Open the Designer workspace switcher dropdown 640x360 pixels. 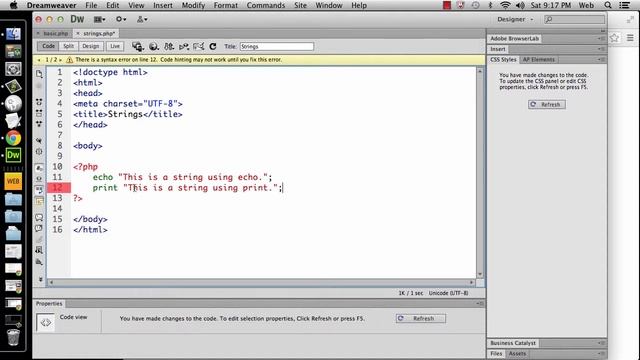(x=515, y=19)
